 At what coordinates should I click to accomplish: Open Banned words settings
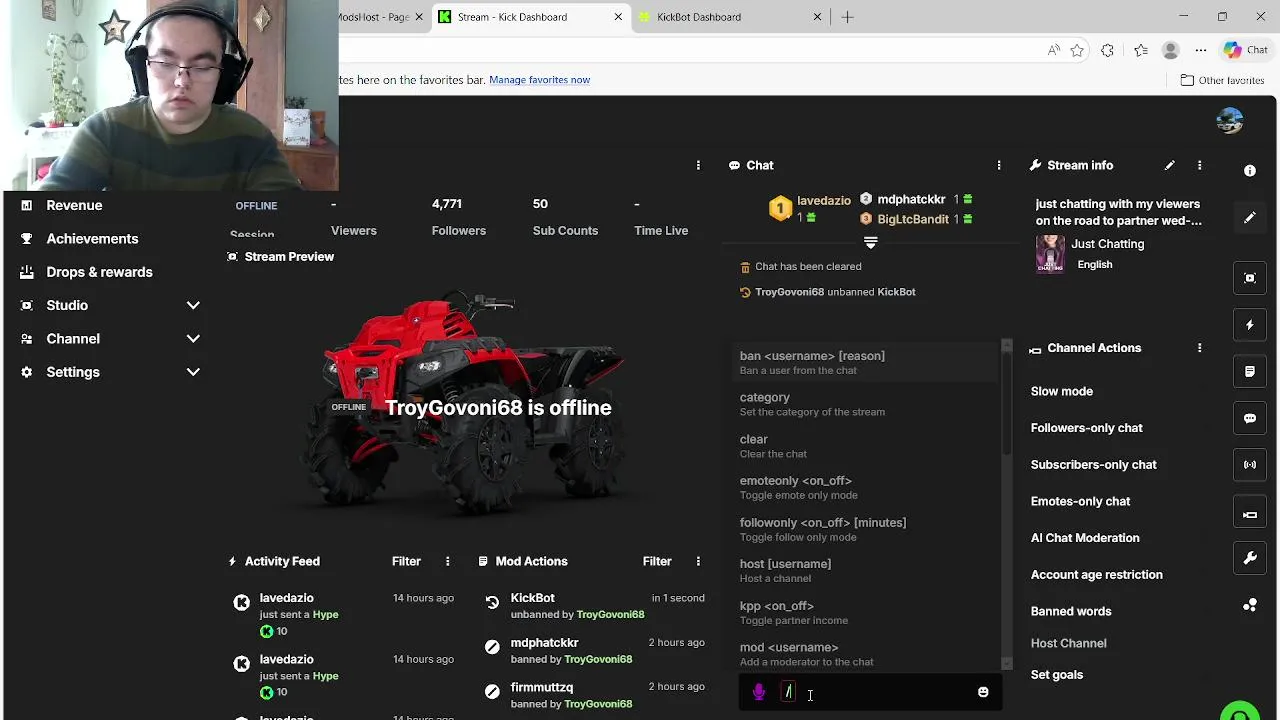click(1071, 611)
